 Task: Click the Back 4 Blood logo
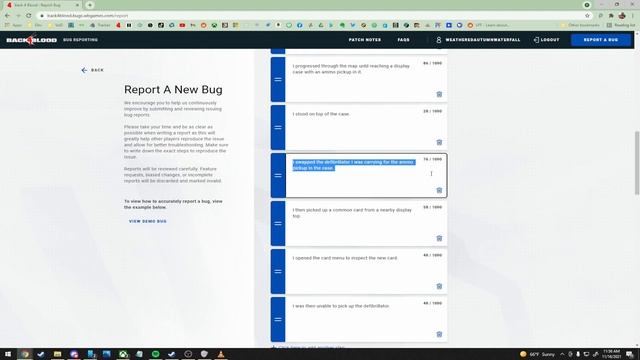31,40
